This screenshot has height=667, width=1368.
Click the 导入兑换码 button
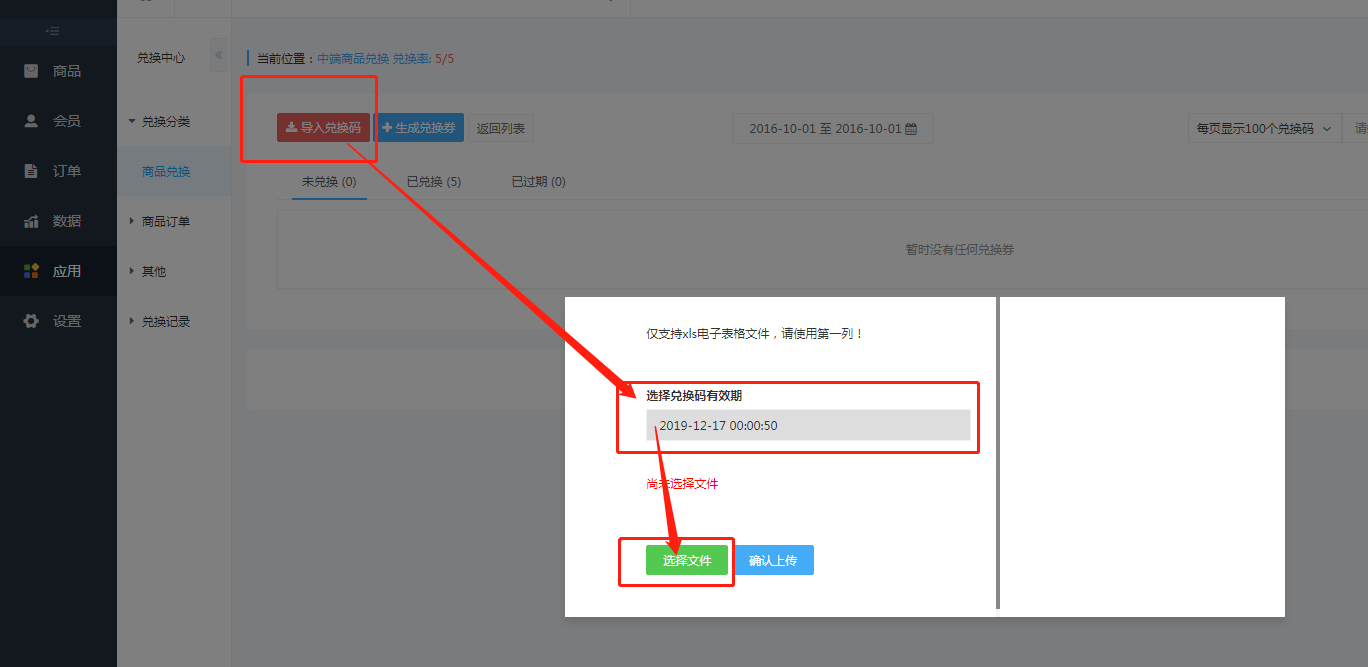[323, 128]
